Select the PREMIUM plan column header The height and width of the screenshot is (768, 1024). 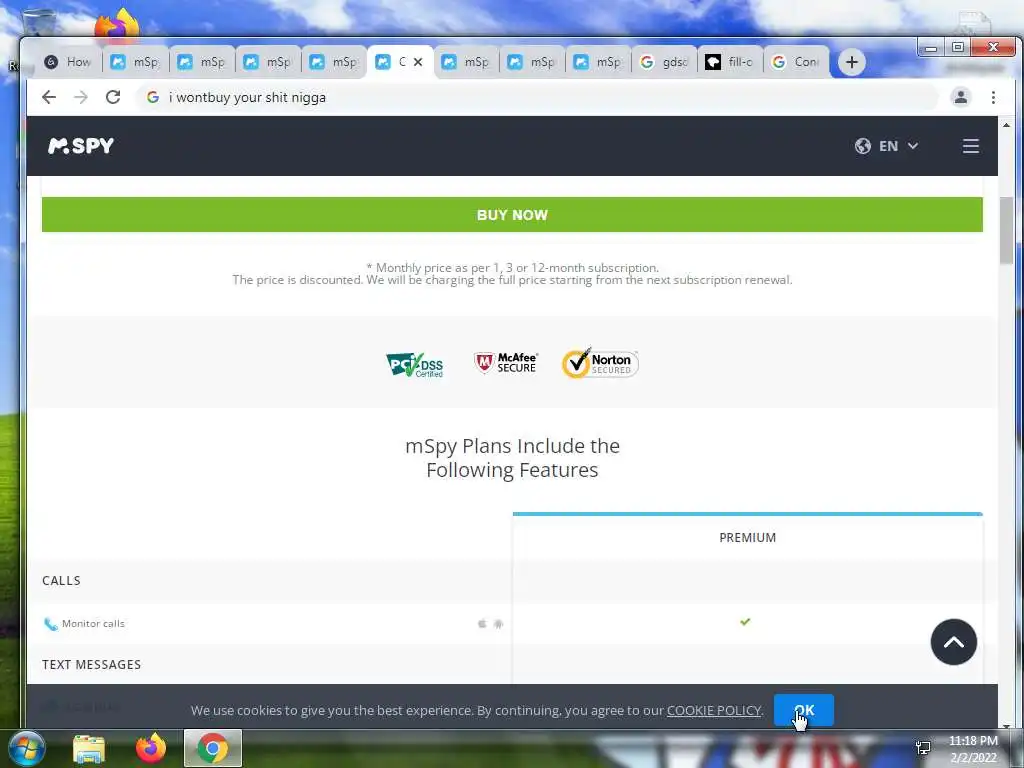click(x=748, y=537)
